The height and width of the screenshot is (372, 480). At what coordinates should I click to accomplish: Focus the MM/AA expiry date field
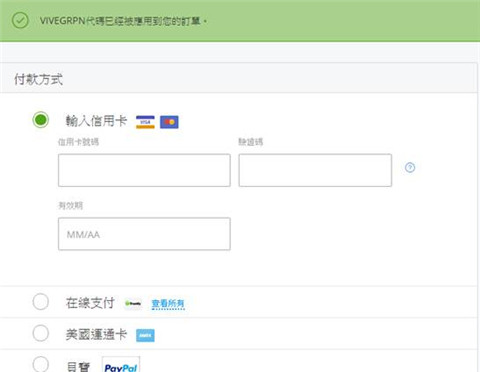click(x=144, y=234)
